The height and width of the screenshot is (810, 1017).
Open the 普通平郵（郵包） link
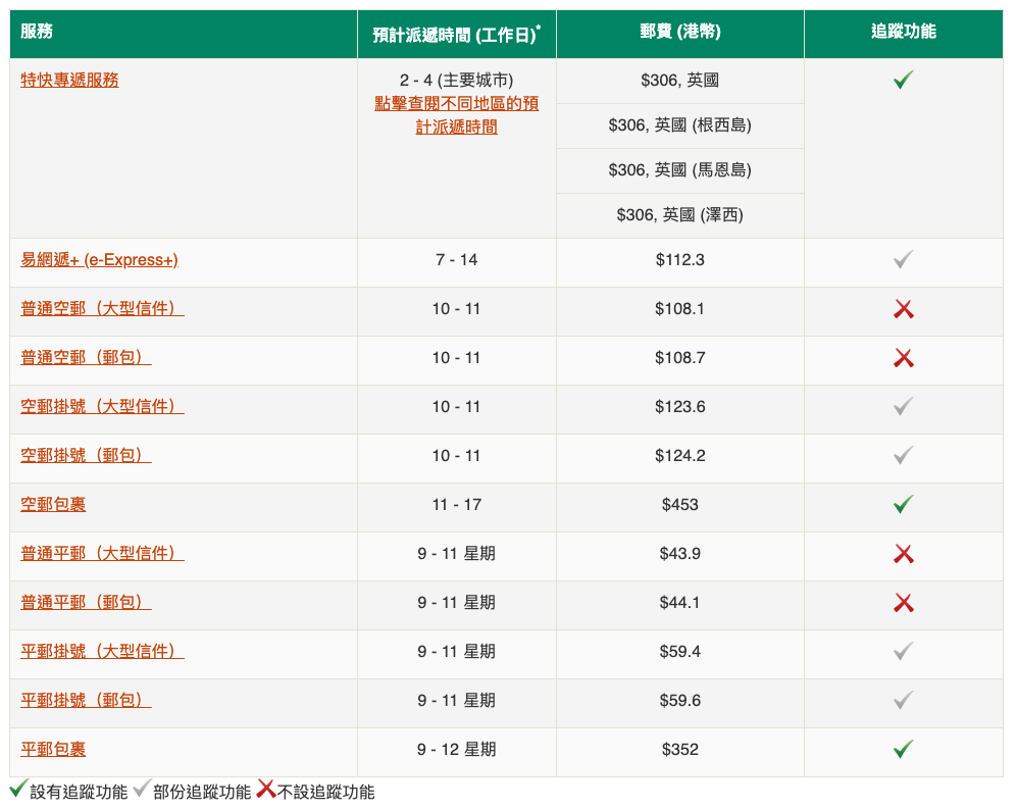point(86,603)
